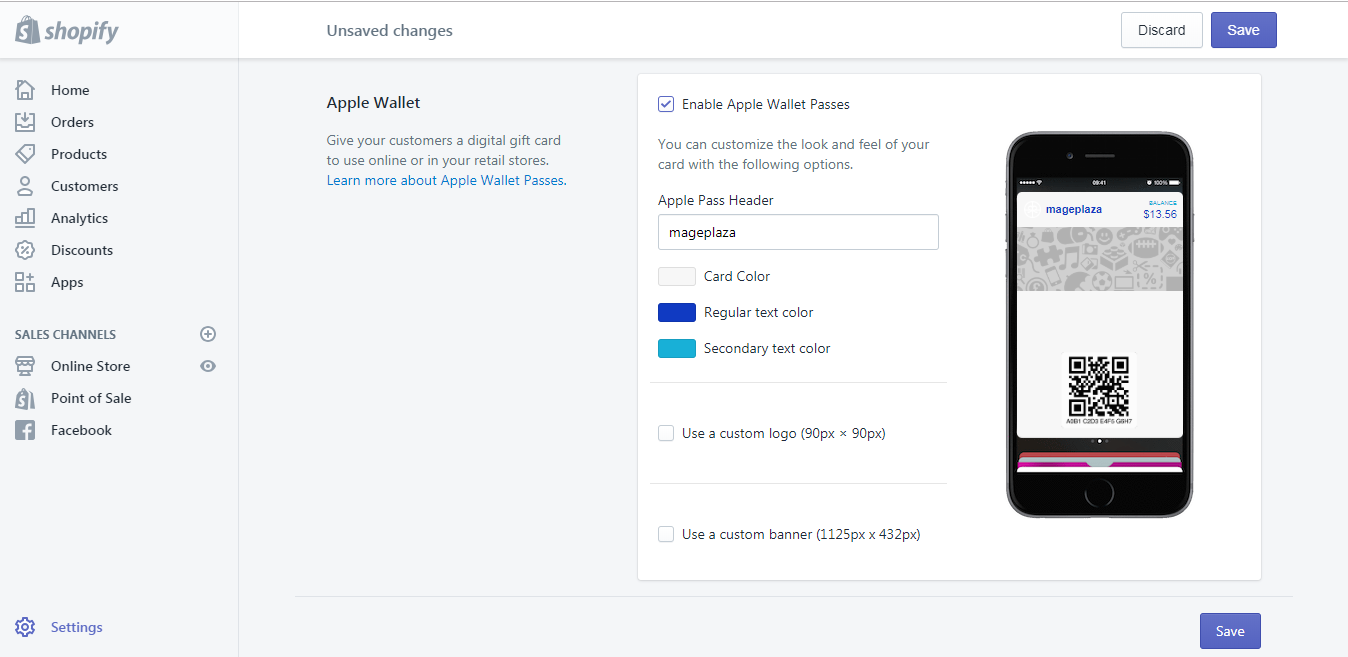Click the Products tag icon
Image resolution: width=1348 pixels, height=657 pixels.
pos(25,154)
